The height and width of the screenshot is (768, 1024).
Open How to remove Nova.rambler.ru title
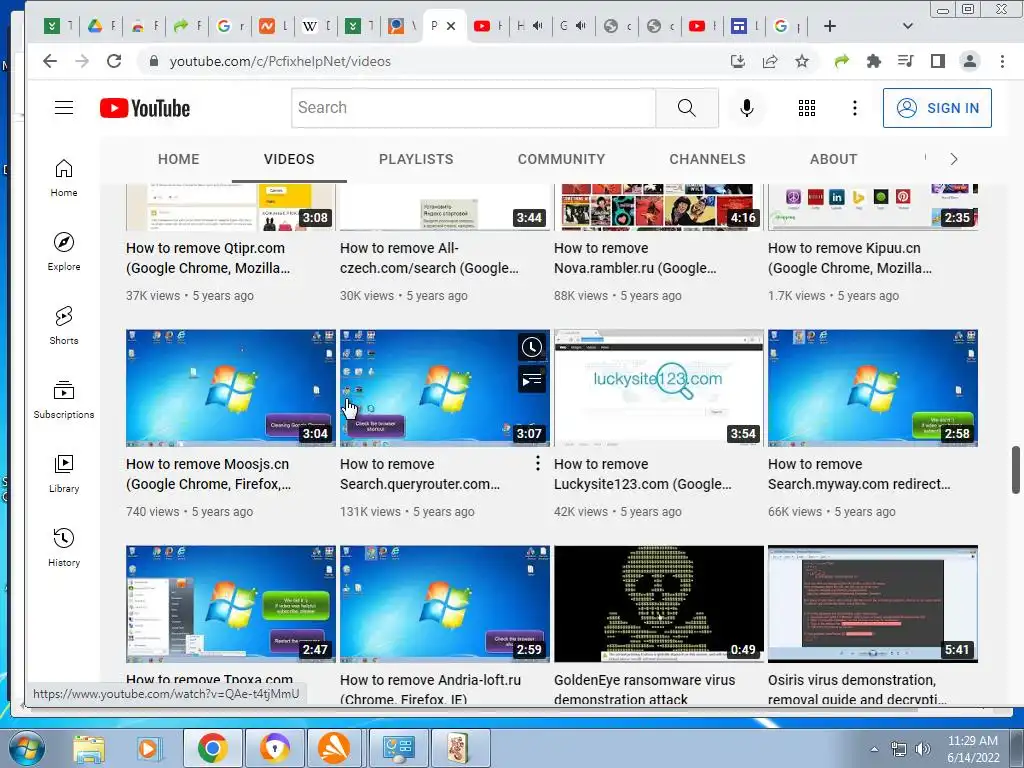pos(635,258)
